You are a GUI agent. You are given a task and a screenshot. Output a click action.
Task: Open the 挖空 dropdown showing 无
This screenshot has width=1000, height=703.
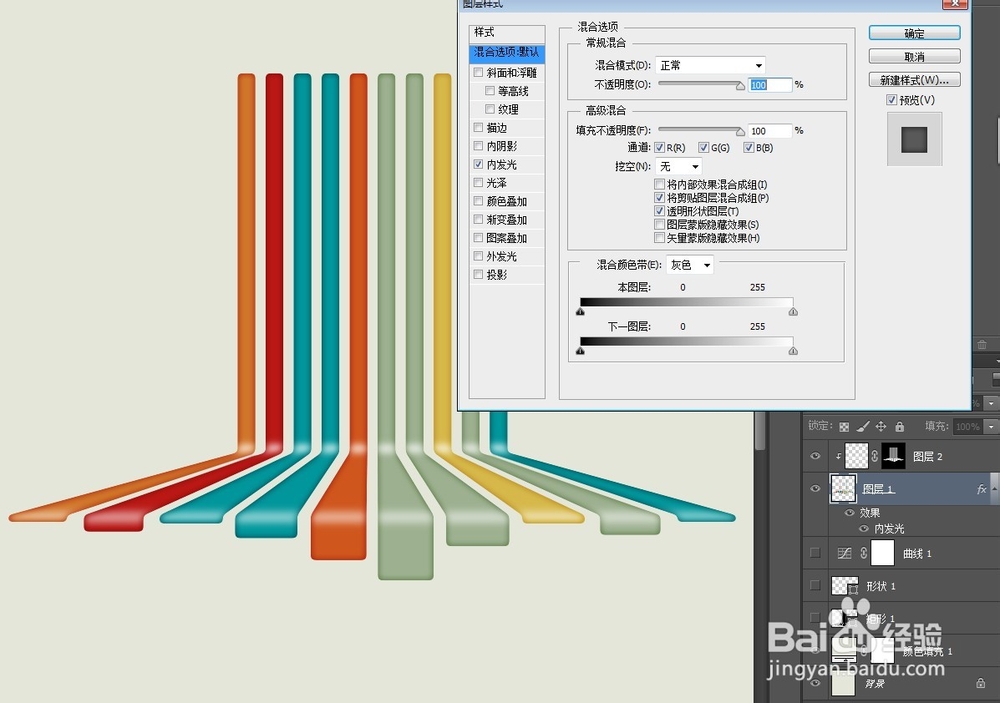679,166
